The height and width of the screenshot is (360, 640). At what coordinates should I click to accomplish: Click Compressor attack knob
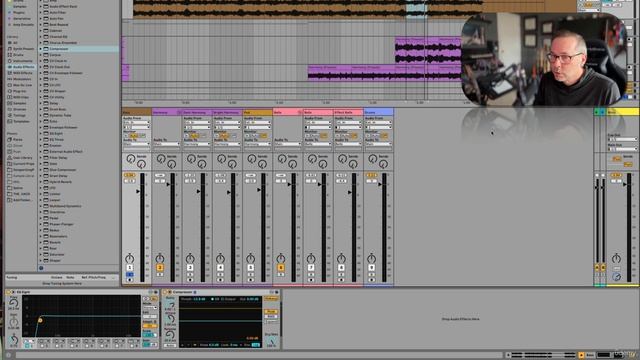(x=170, y=319)
